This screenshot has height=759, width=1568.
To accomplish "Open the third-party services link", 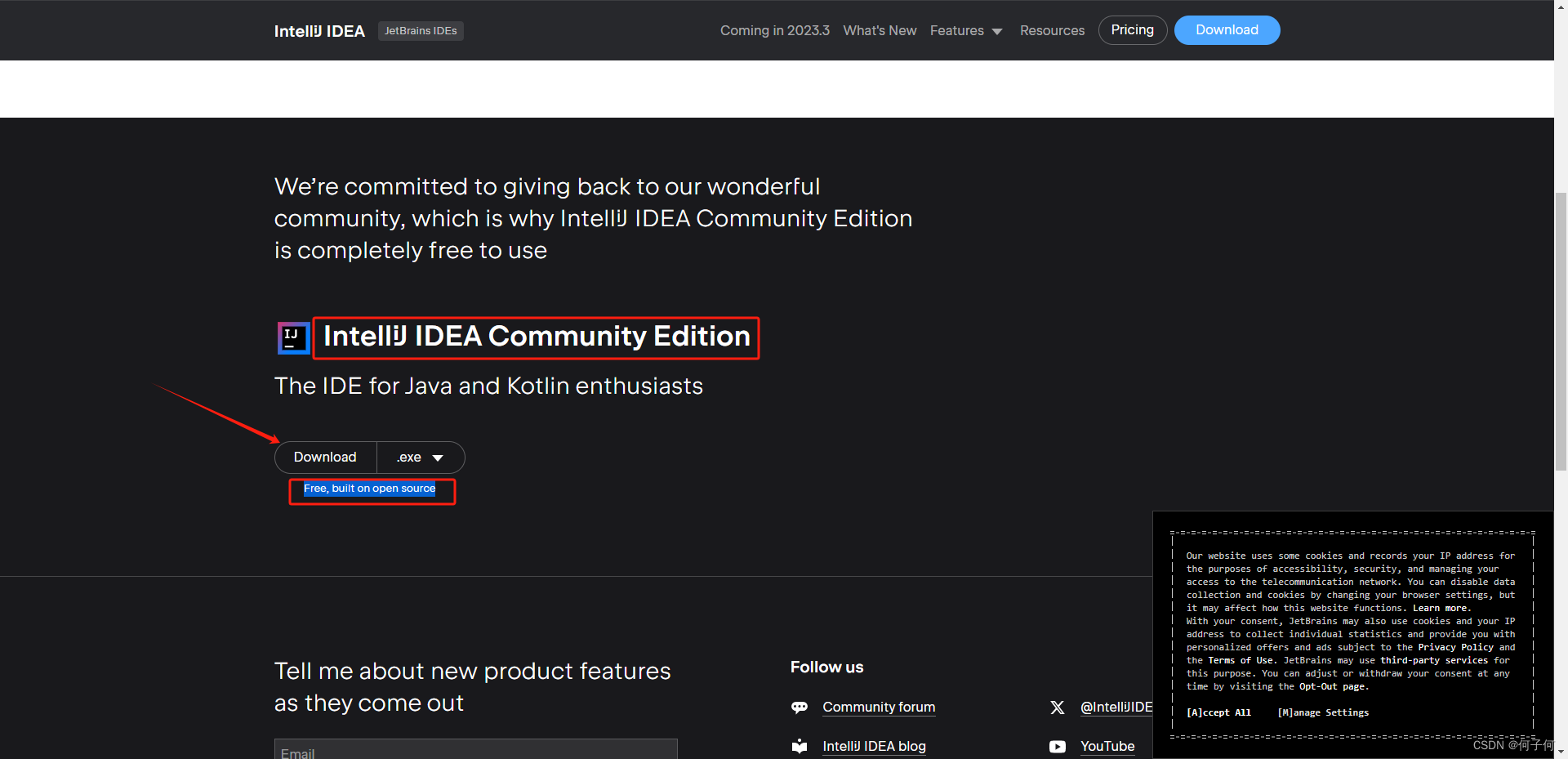I will [1434, 660].
